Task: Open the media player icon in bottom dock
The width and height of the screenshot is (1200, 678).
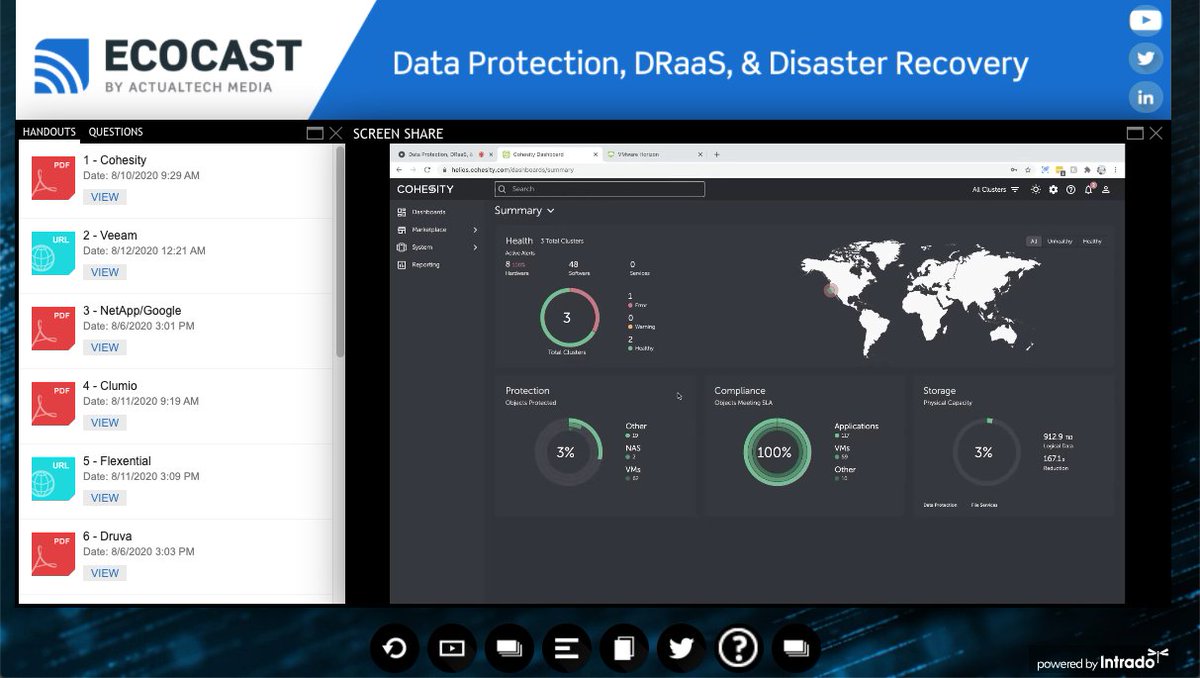Action: click(452, 648)
